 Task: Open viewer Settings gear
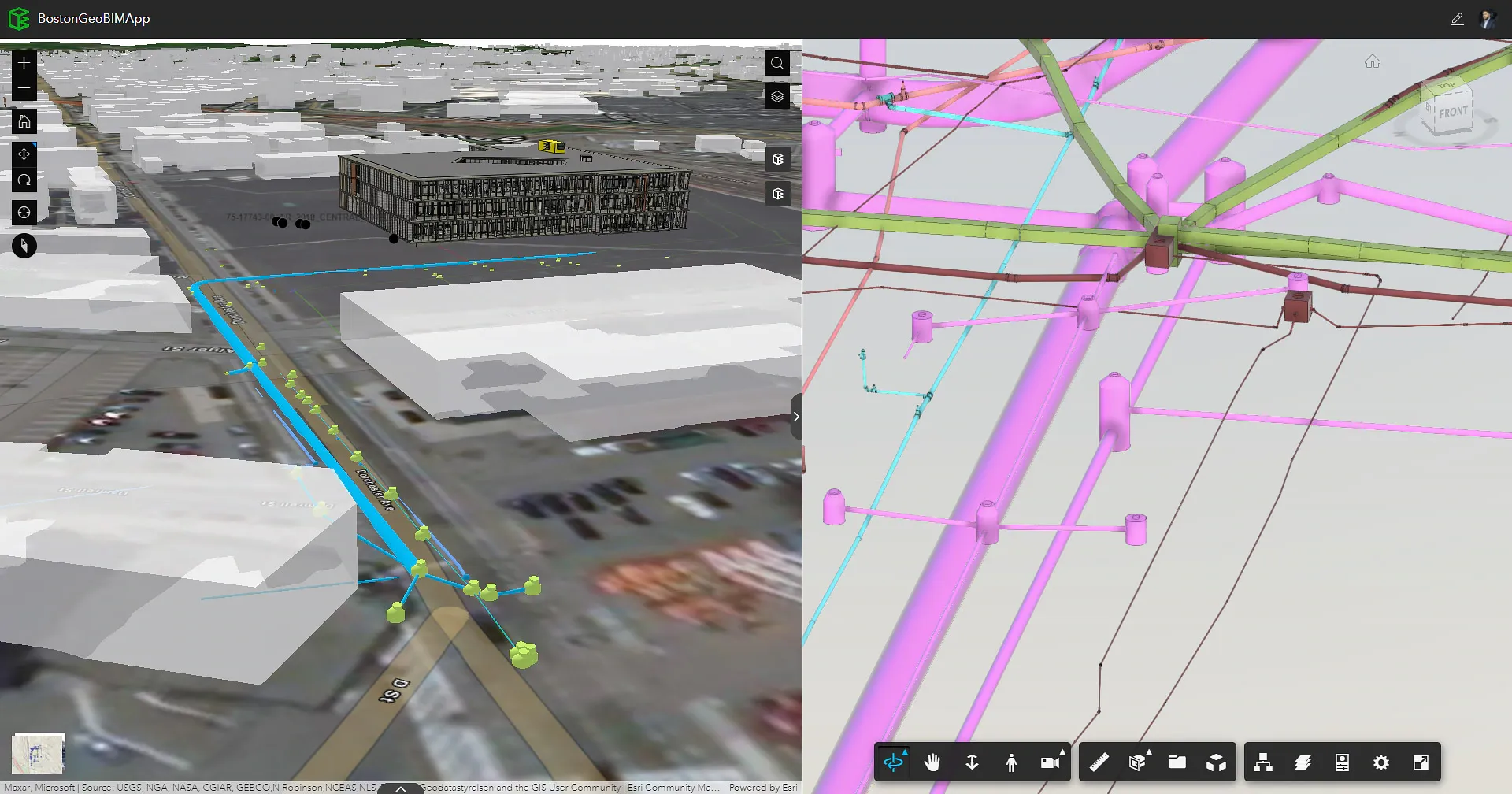[x=1381, y=762]
